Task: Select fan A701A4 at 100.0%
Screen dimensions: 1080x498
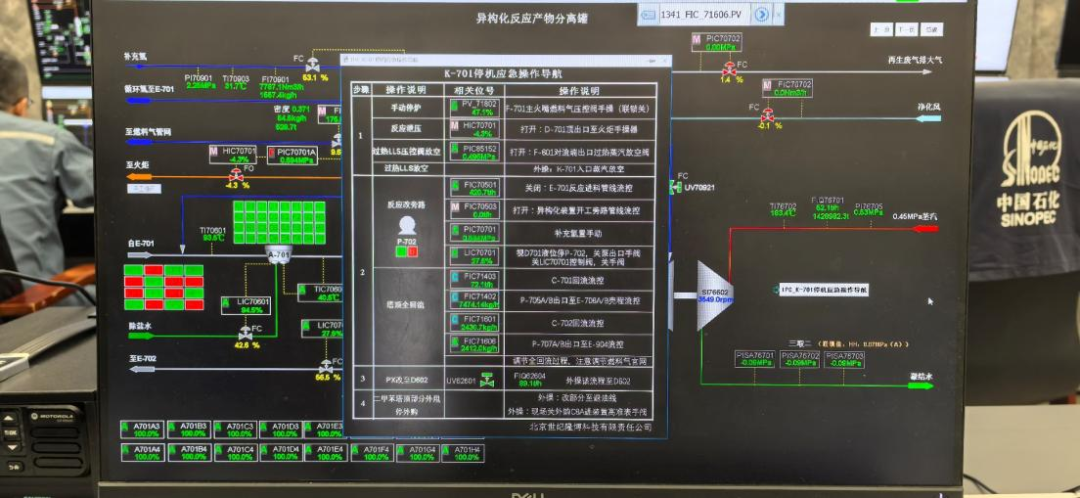Action: click(x=143, y=453)
